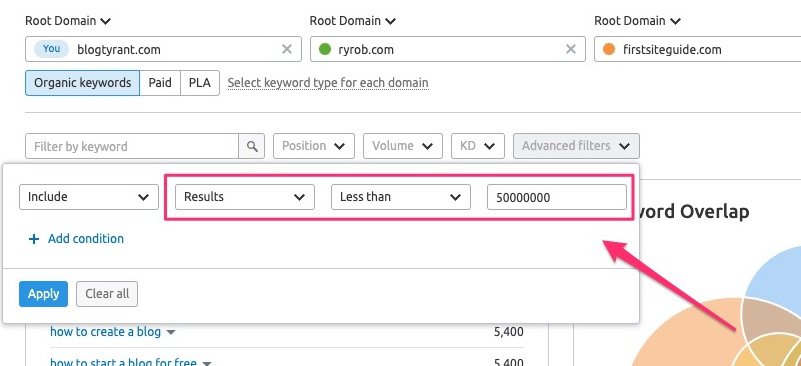
Task: Open the Position filter dropdown
Action: [x=314, y=146]
